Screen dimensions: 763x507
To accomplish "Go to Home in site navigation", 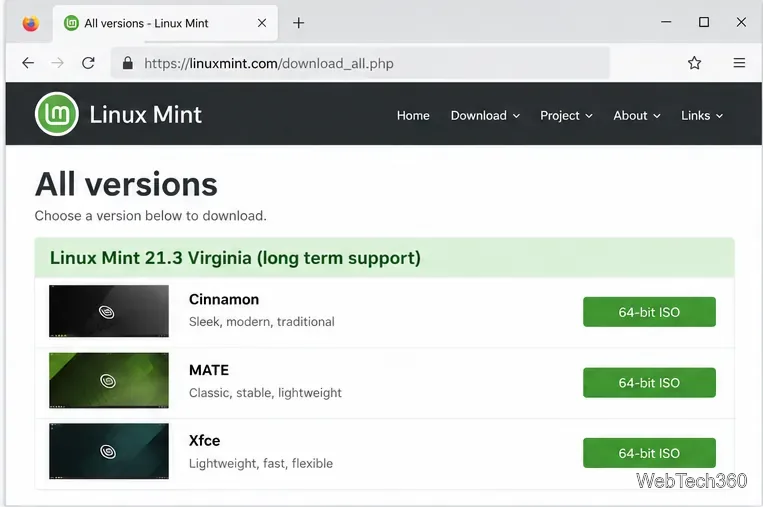I will [413, 115].
